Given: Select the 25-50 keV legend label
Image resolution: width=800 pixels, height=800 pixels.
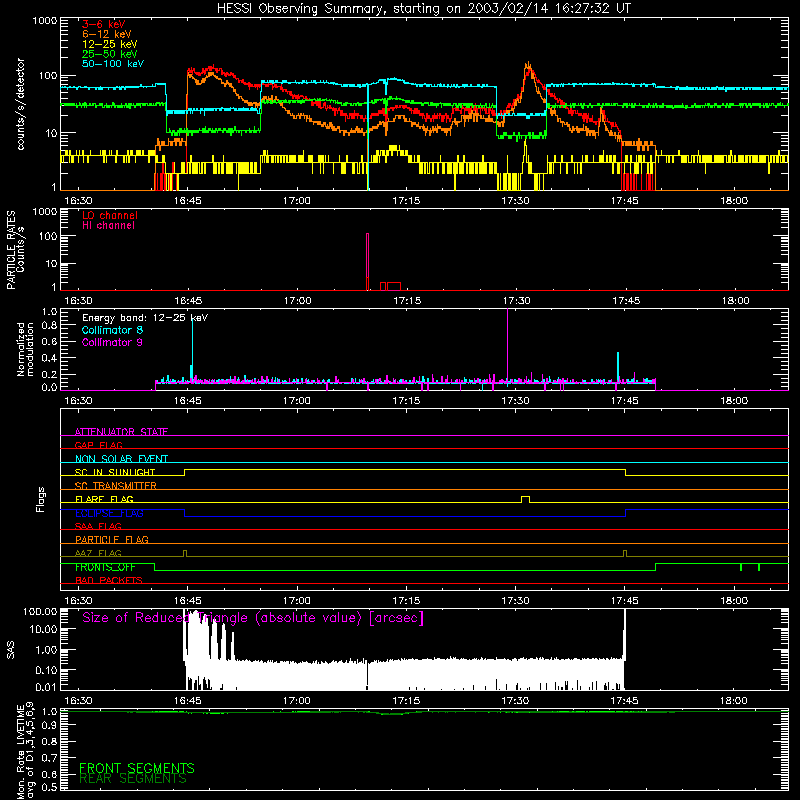Looking at the screenshot, I should coord(110,54).
